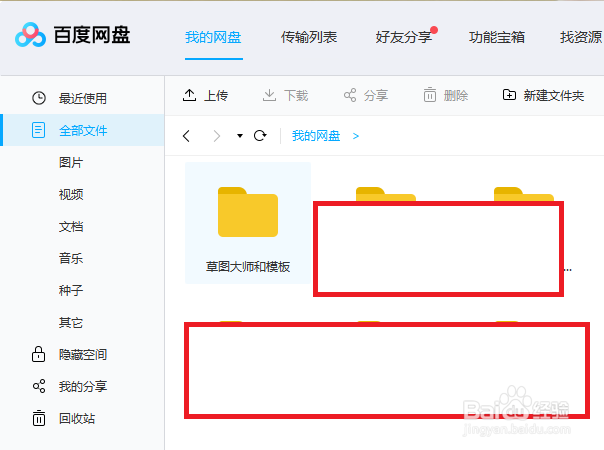Click the upload arrow icon
Image resolution: width=604 pixels, height=450 pixels.
(x=189, y=95)
